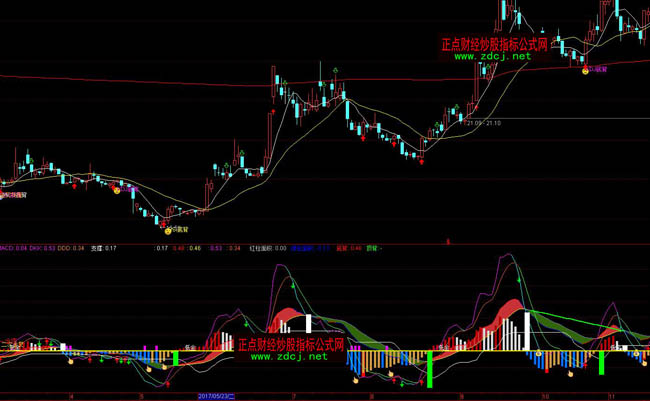Click the small red marker on panel divider
Screen dimensions: 650x401
(449, 241)
